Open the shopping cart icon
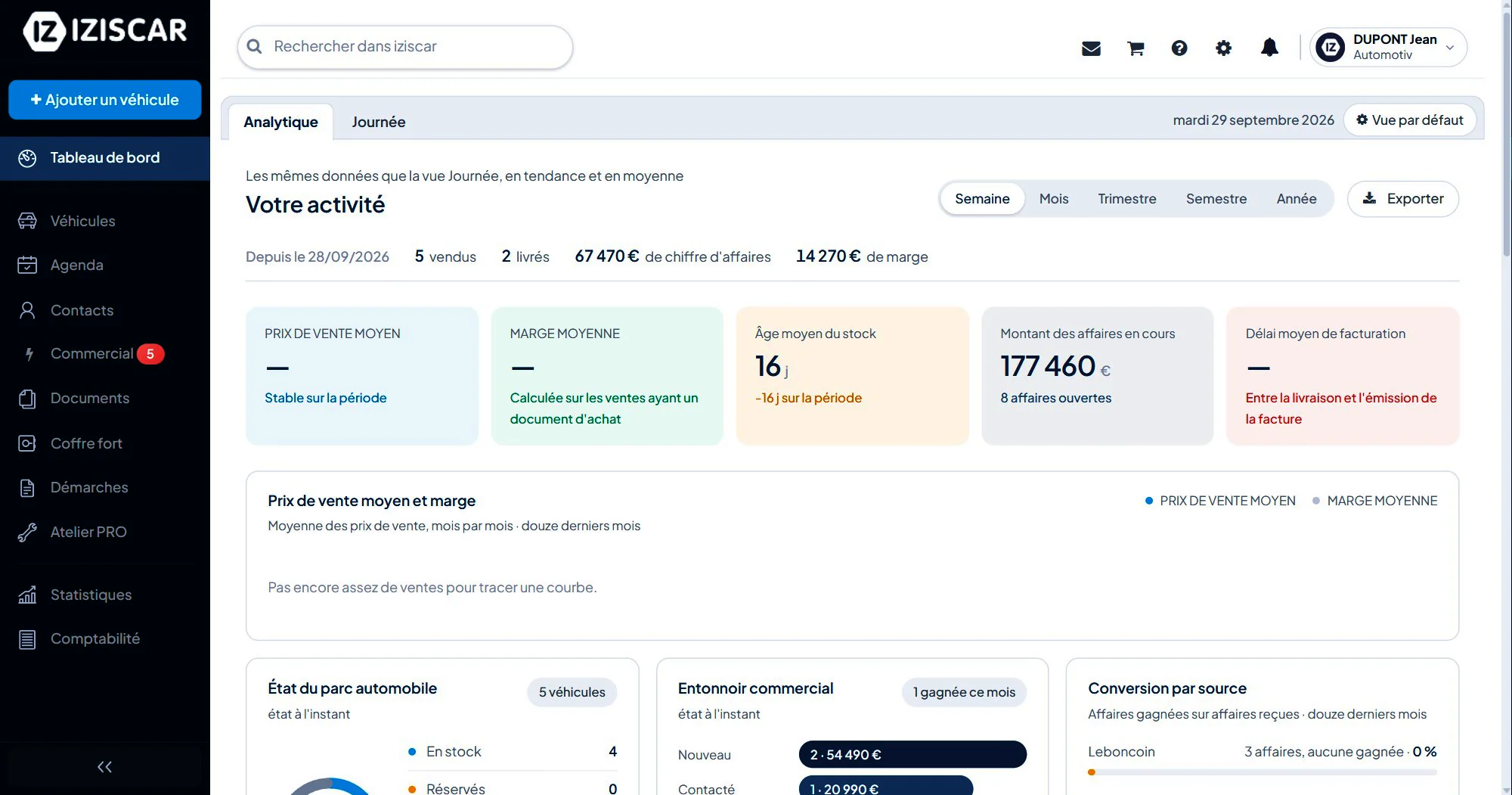Screen dimensions: 1512x795 [x=1136, y=48]
